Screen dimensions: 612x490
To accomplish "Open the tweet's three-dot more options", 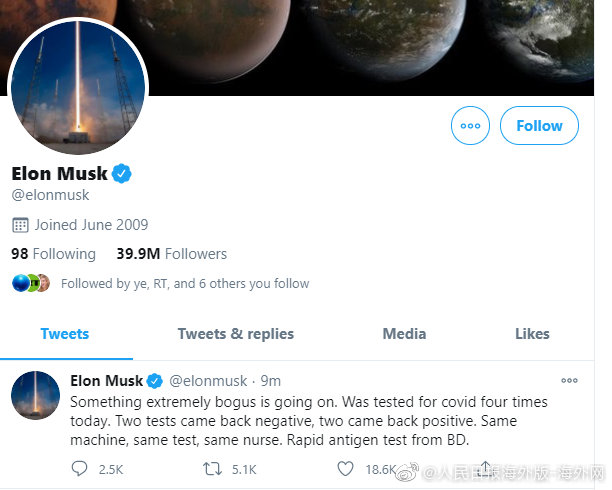I will [569, 381].
